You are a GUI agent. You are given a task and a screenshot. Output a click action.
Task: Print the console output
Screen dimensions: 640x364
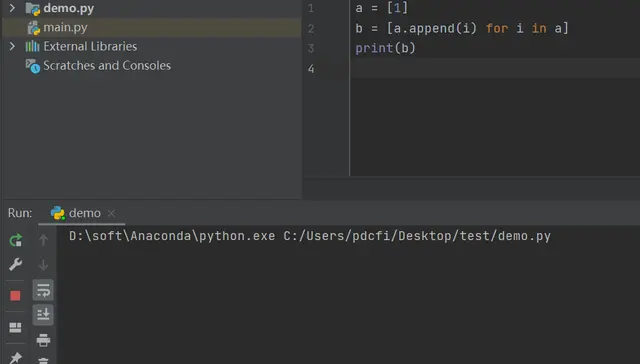(x=43, y=340)
